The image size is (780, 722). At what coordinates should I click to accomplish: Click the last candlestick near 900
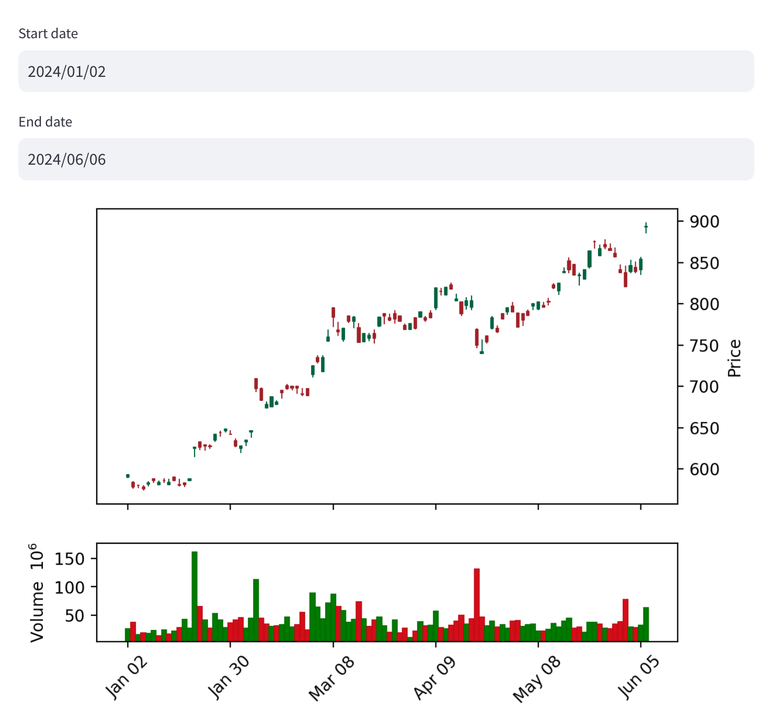coord(646,227)
